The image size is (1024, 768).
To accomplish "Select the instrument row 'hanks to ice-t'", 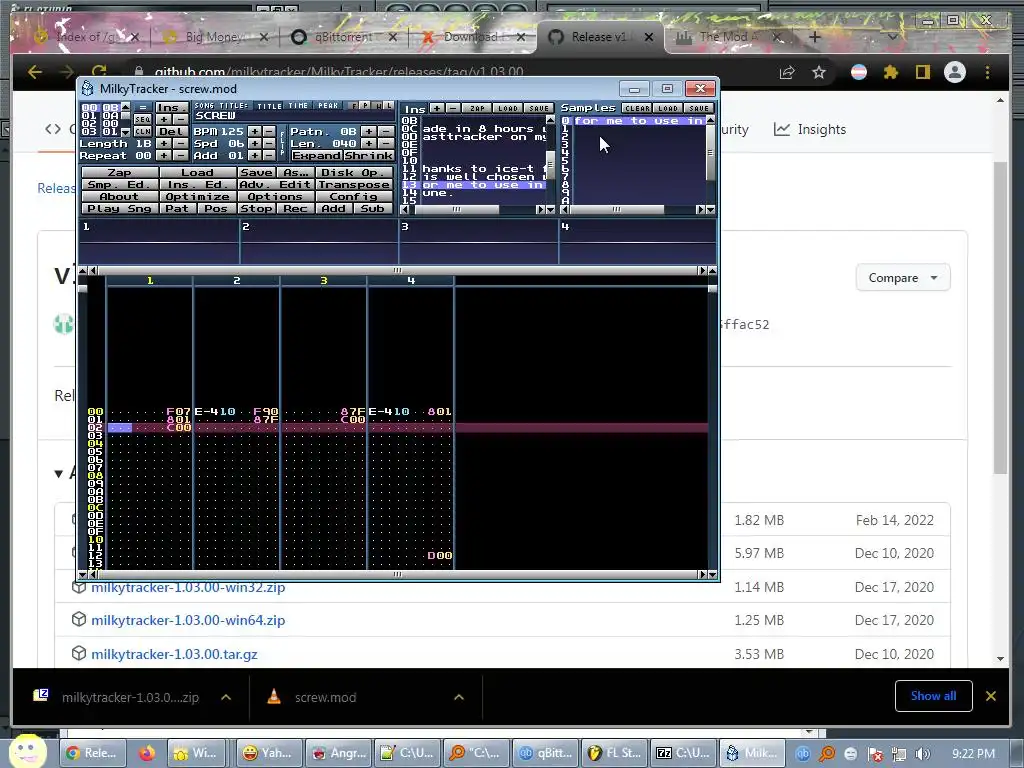I will coord(473,168).
